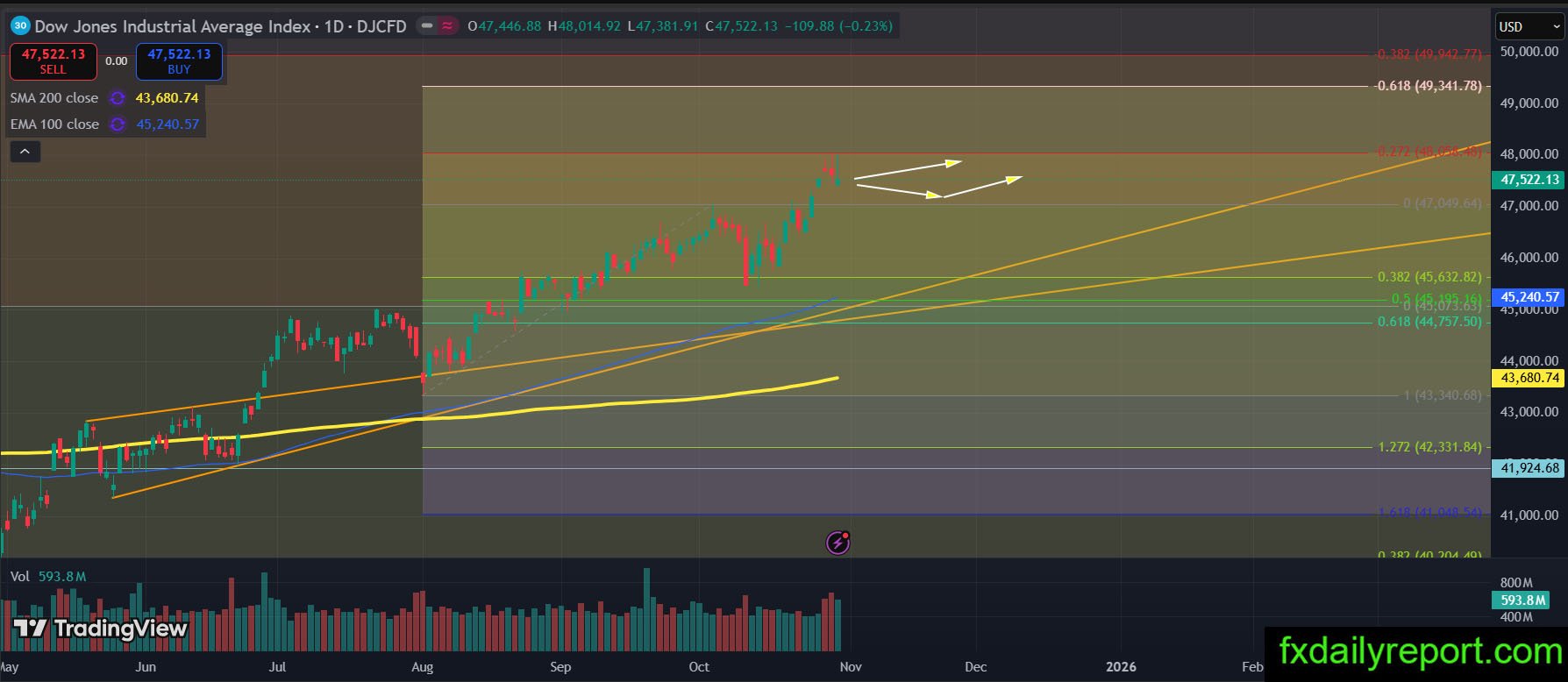Click the blue EMA value 45,240.57 in legend

point(167,124)
